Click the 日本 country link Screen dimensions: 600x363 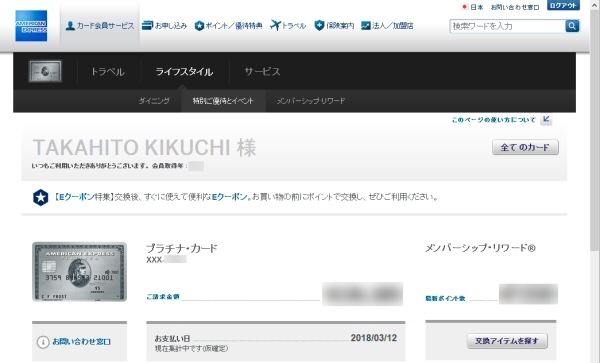473,7
